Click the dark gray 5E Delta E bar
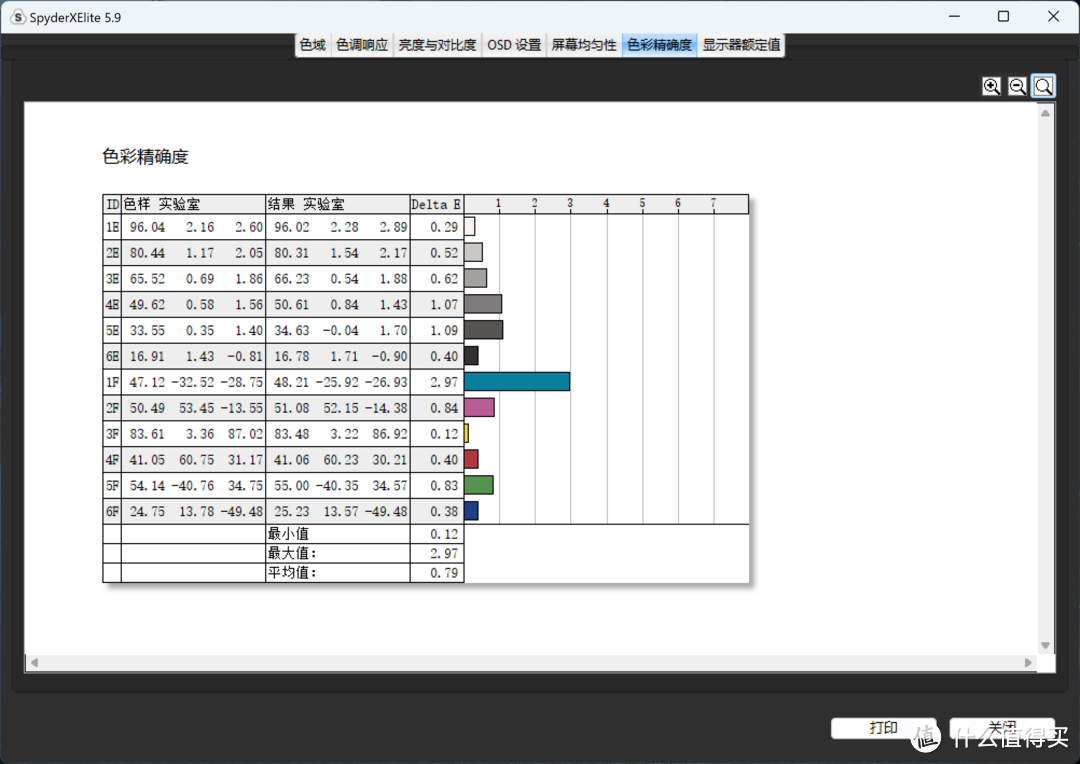Viewport: 1080px width, 764px height. click(484, 329)
